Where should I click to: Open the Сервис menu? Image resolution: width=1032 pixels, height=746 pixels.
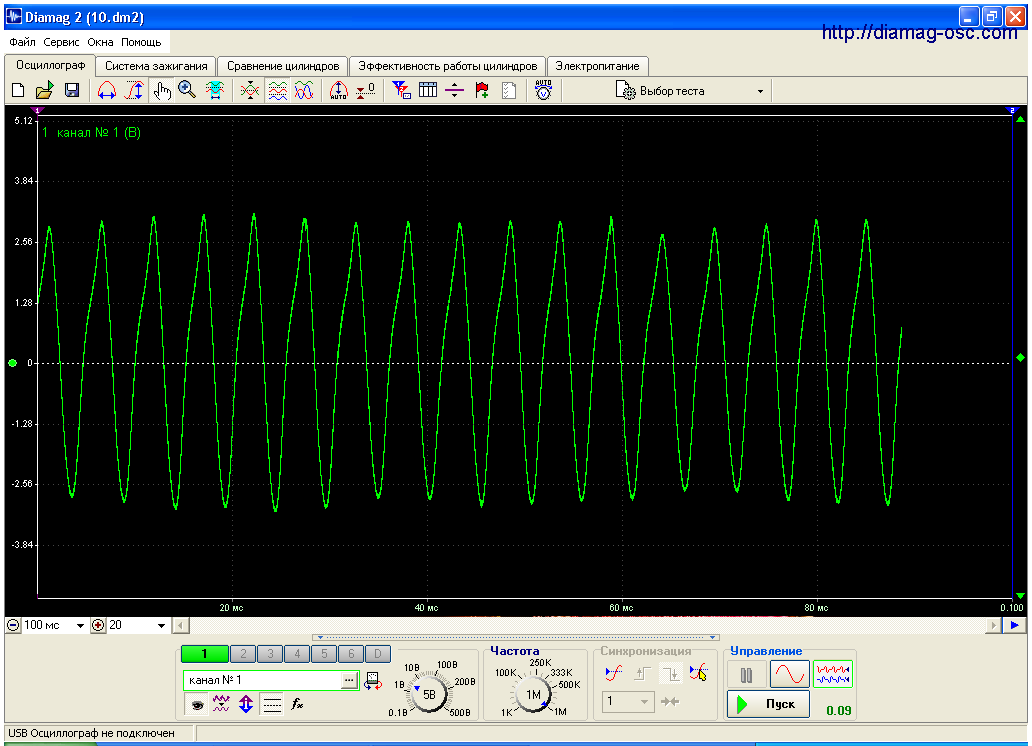tap(61, 42)
